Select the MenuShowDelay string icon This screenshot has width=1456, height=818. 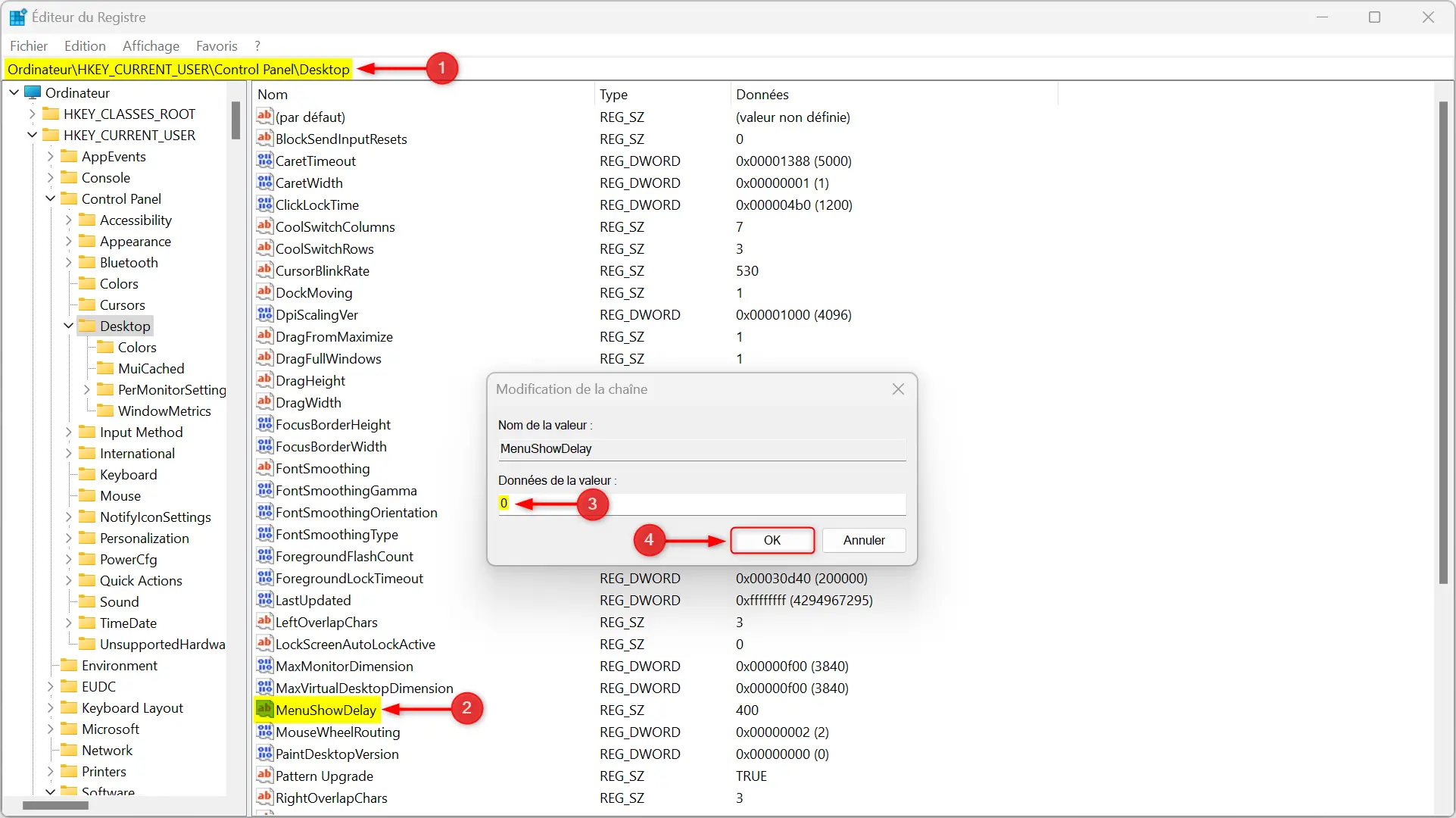[x=264, y=710]
